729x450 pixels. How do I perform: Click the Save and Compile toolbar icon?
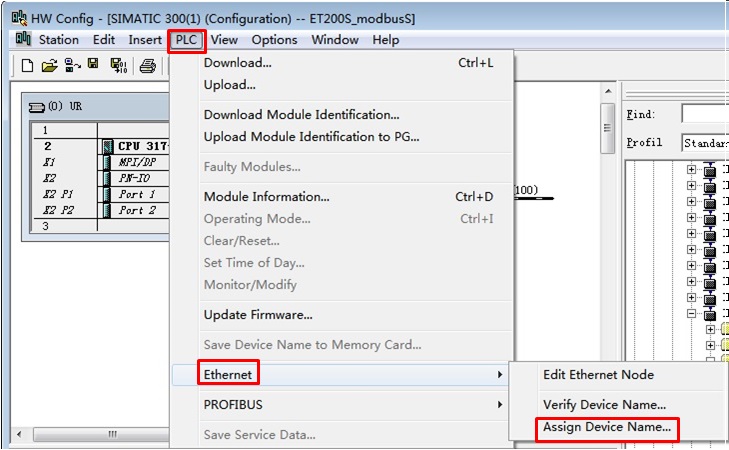point(118,66)
